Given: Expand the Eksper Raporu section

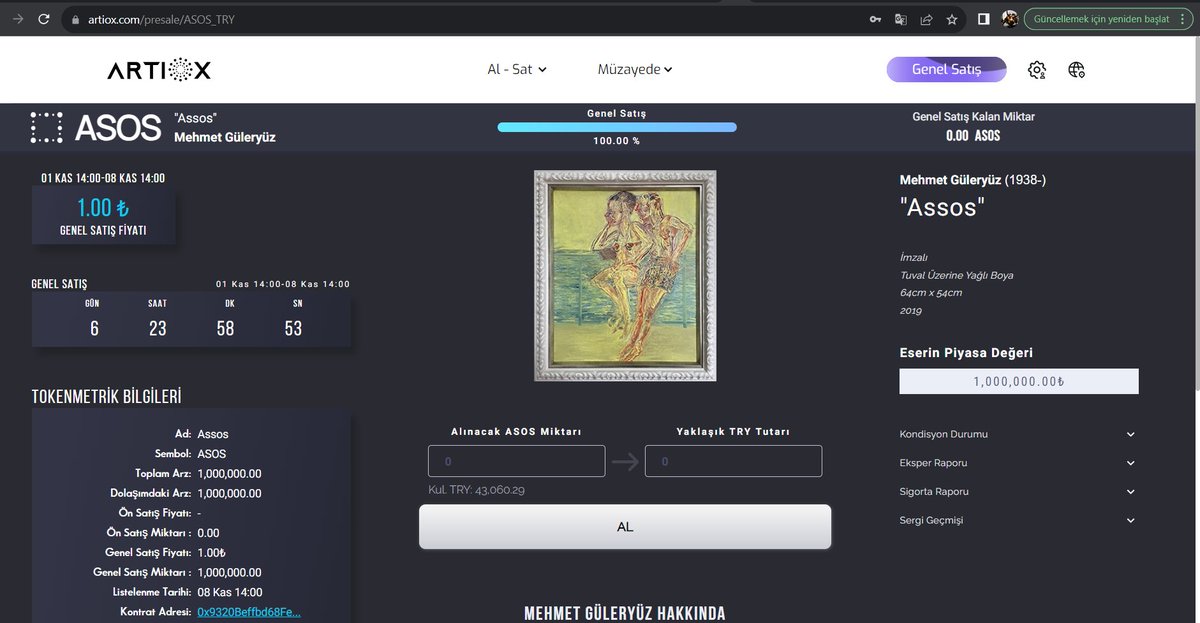Looking at the screenshot, I should [1018, 463].
